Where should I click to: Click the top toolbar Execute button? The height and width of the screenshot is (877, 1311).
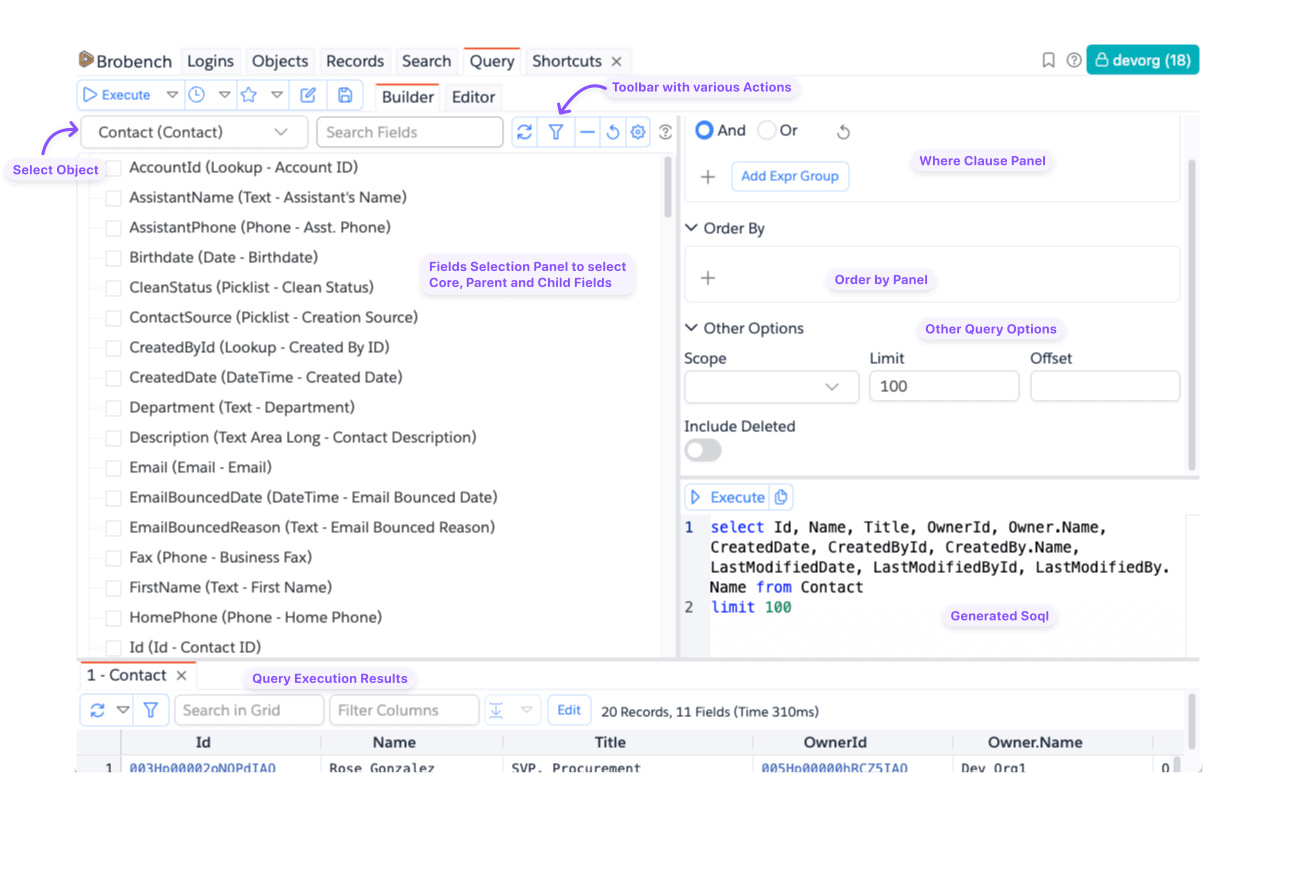pyautogui.click(x=118, y=95)
